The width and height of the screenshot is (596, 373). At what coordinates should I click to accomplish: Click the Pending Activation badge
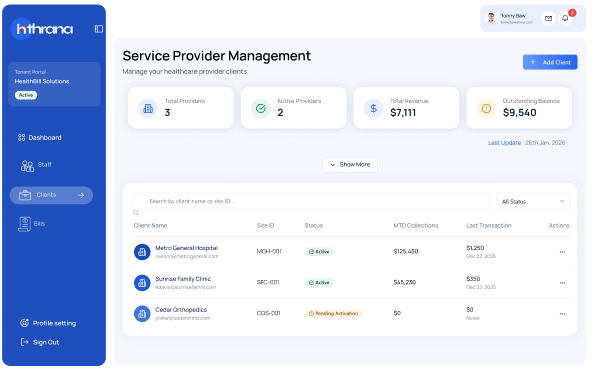pos(333,313)
